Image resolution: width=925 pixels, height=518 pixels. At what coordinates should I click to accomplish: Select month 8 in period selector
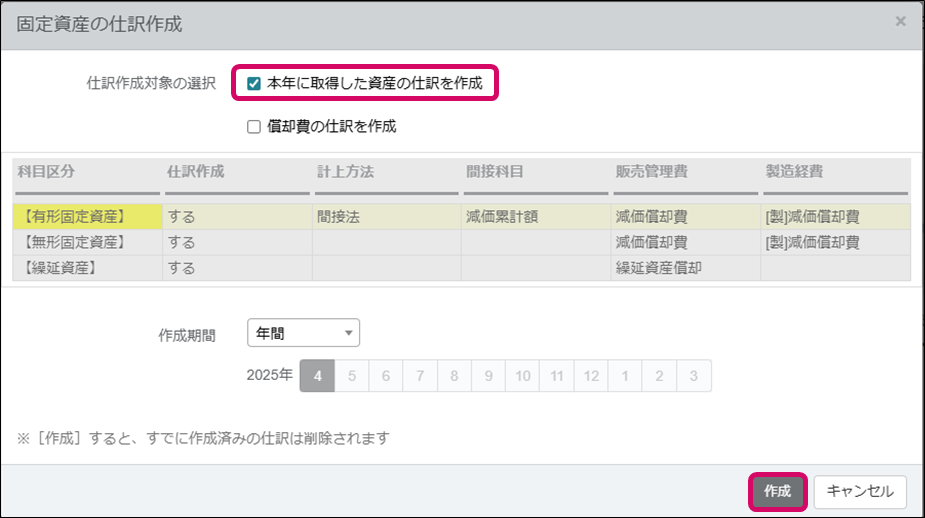click(454, 376)
